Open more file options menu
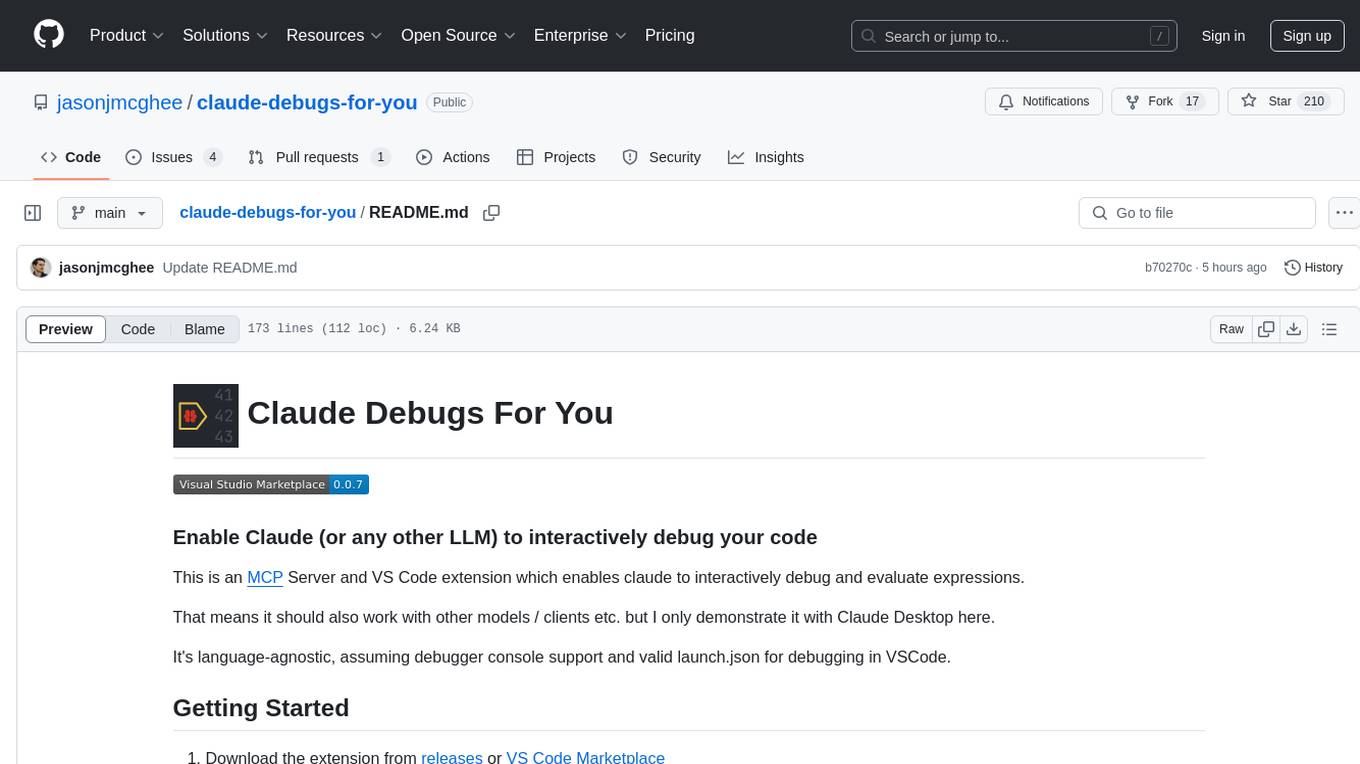This screenshot has height=764, width=1360. click(1344, 213)
